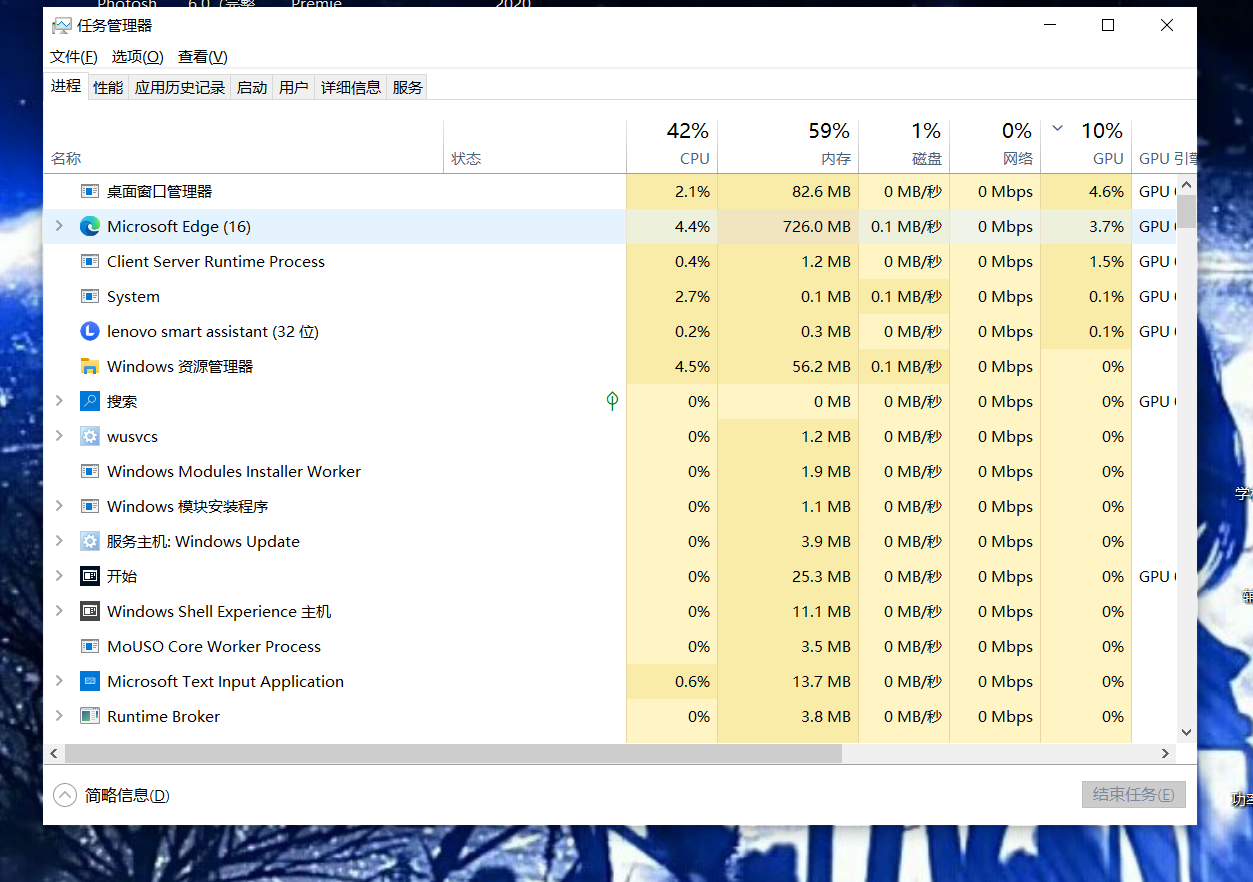The image size is (1253, 882).
Task: Sort by the 状态 column header
Action: pos(535,146)
